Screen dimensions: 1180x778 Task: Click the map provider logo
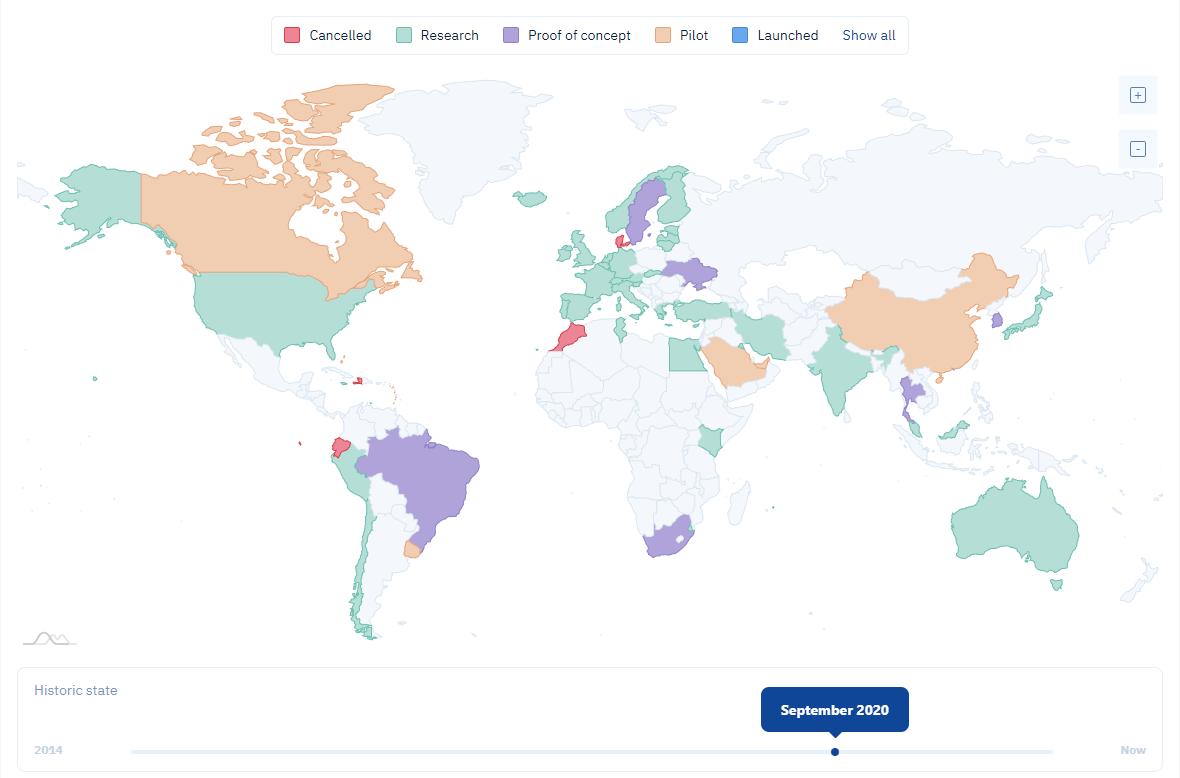(50, 639)
